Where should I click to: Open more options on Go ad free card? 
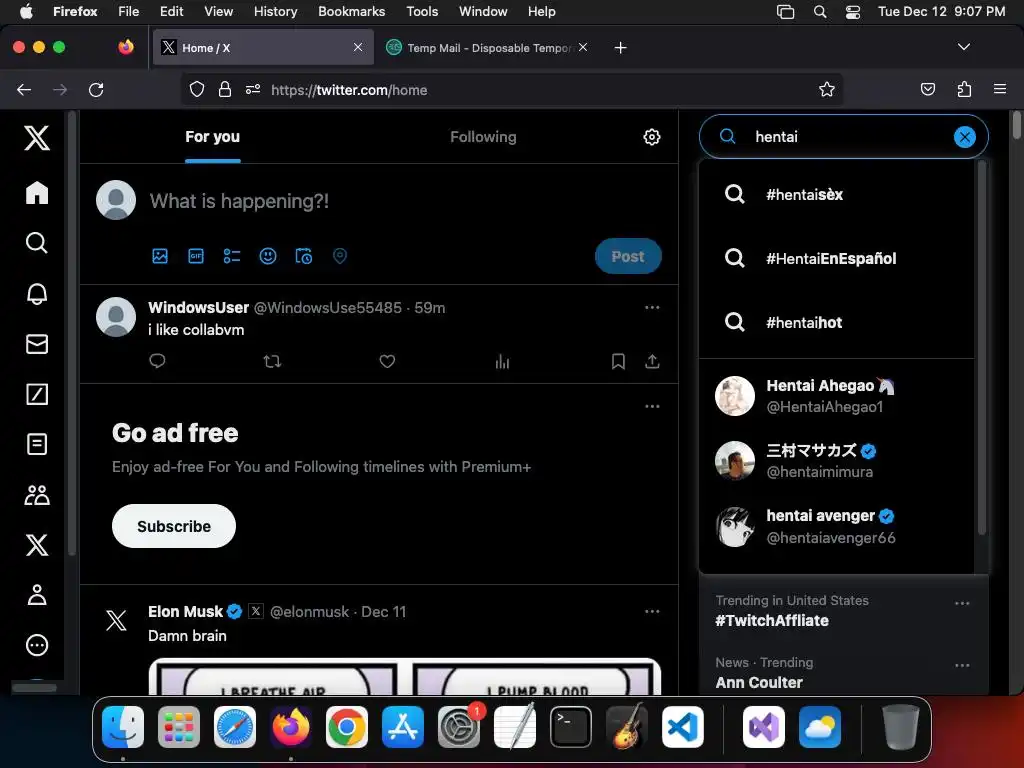coord(652,406)
